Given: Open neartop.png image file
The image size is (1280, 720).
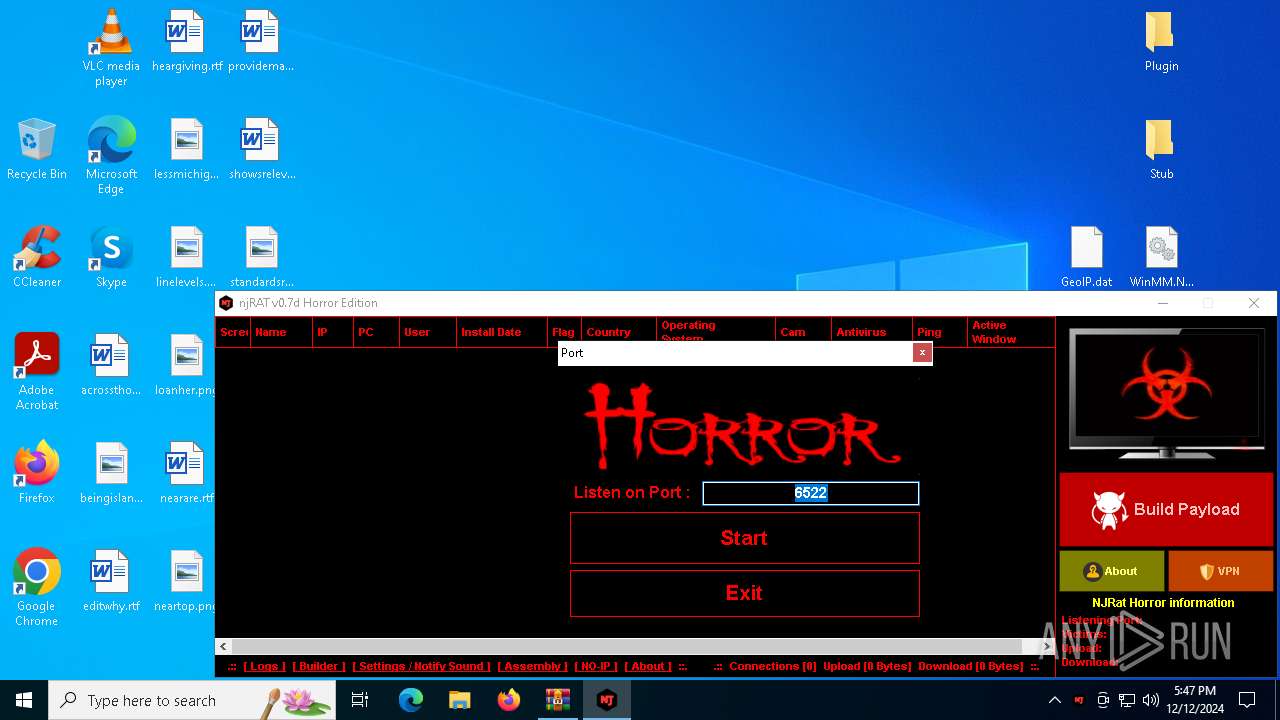Looking at the screenshot, I should pos(187,581).
